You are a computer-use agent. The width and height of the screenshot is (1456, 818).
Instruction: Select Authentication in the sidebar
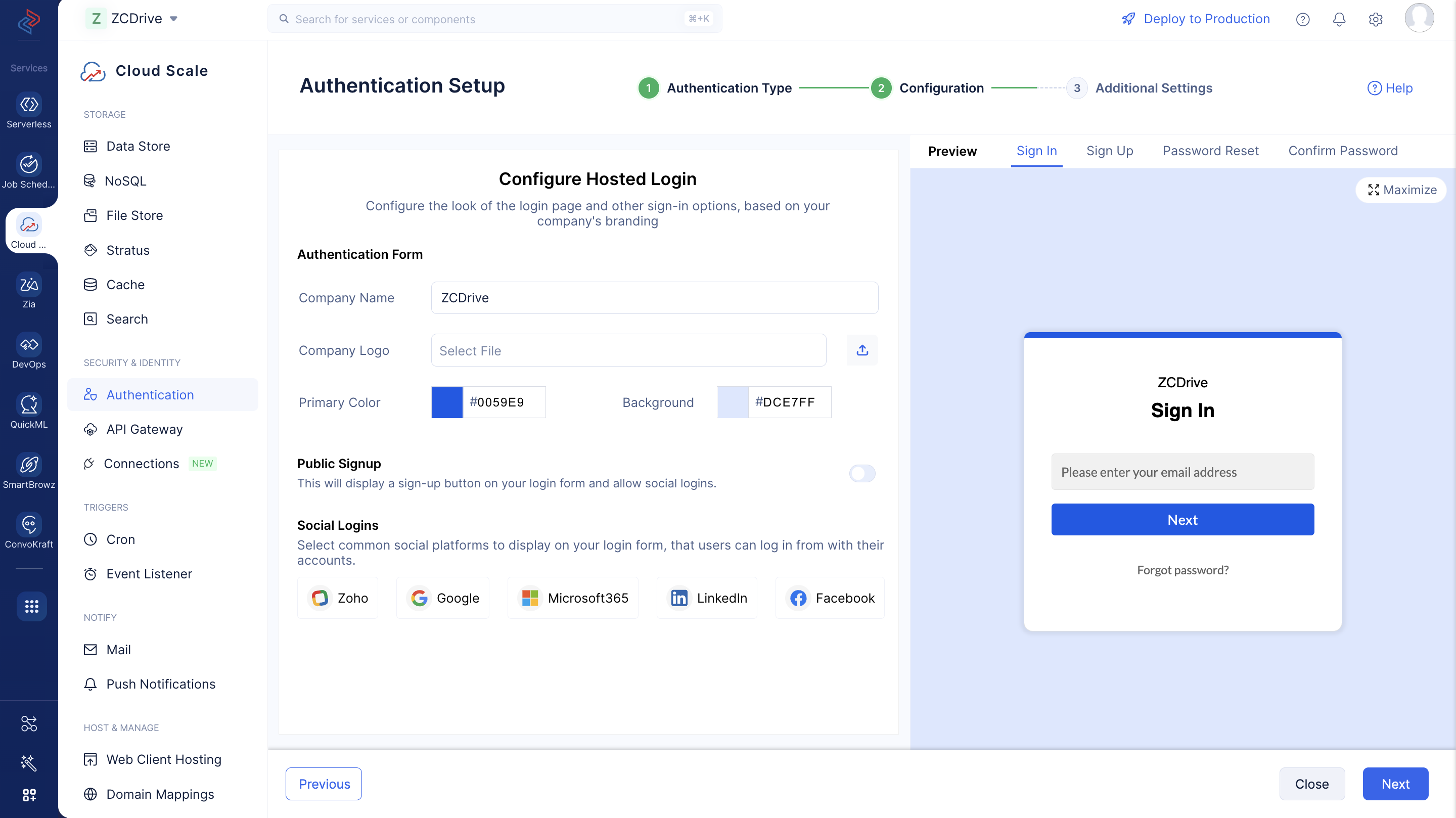(162, 394)
